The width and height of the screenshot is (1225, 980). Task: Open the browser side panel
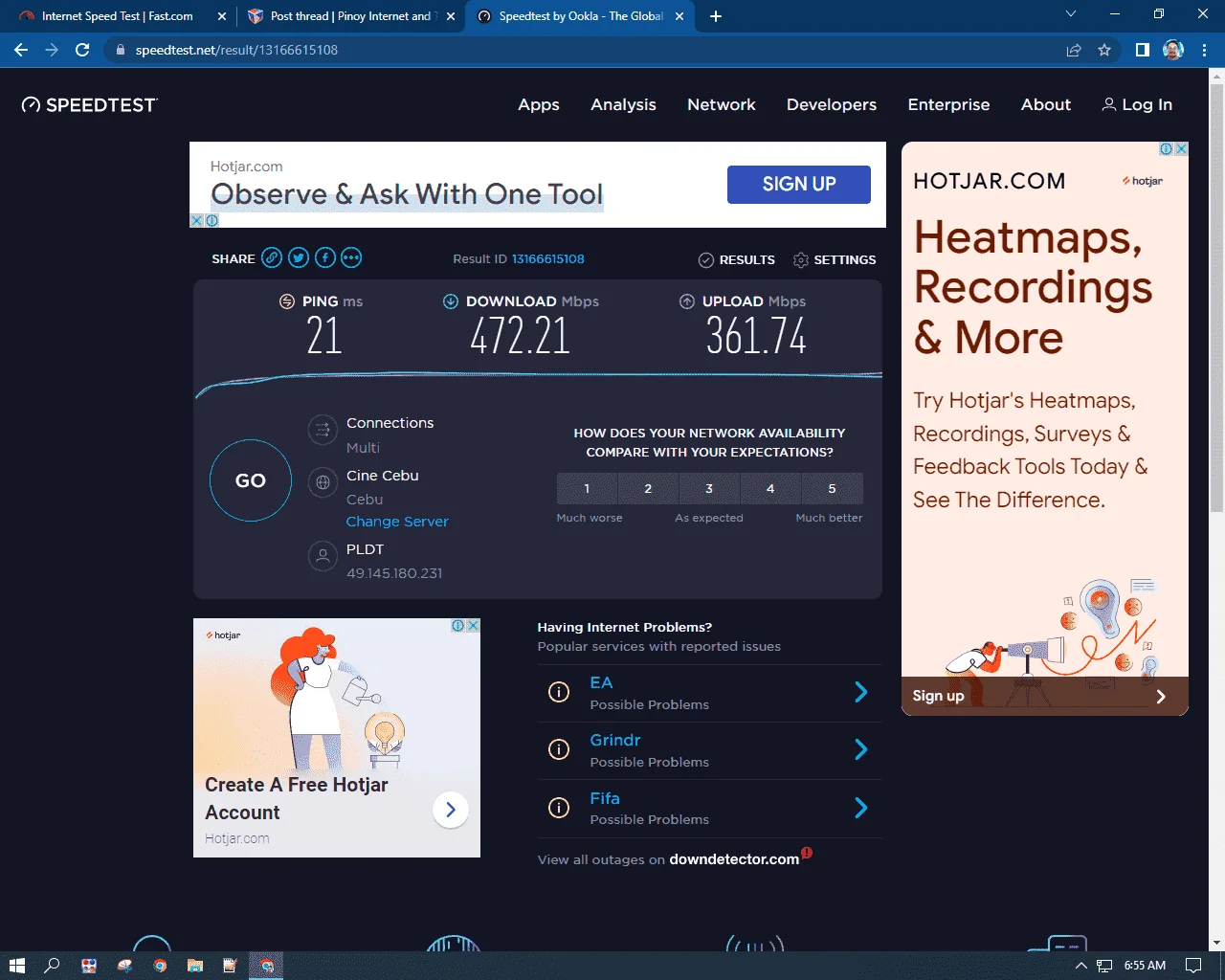pos(1142,50)
